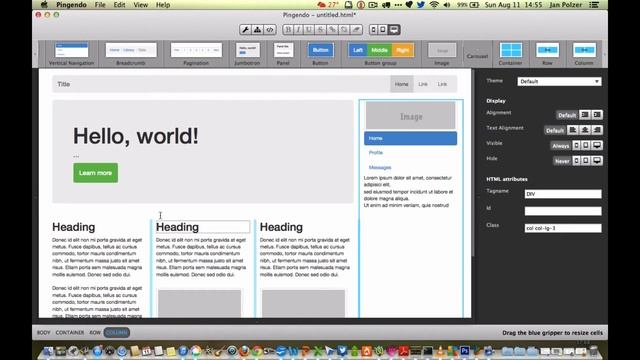Set Text Alignment to right icon

[597, 130]
